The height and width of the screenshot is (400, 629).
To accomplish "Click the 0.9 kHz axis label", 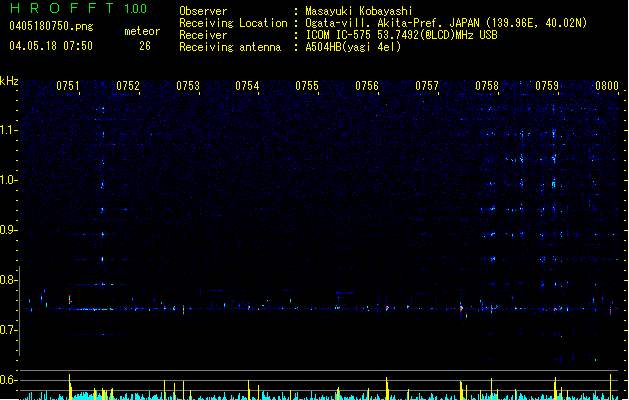I will click(x=8, y=230).
